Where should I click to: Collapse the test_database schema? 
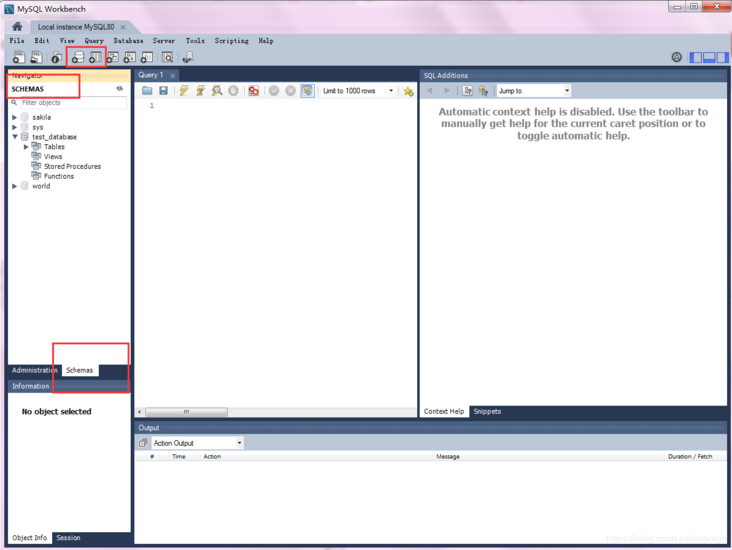coord(15,137)
